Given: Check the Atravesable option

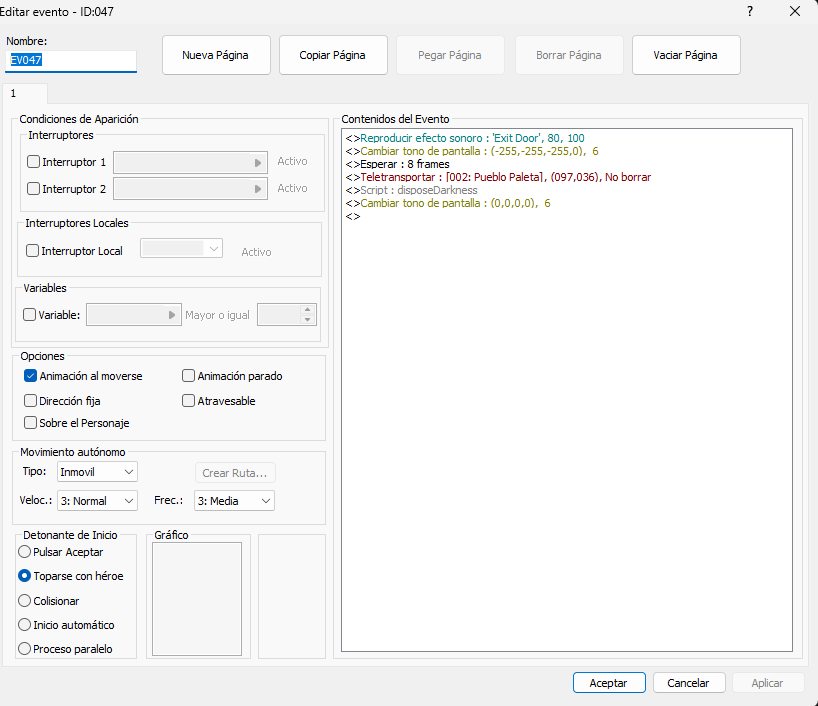Looking at the screenshot, I should coord(189,401).
